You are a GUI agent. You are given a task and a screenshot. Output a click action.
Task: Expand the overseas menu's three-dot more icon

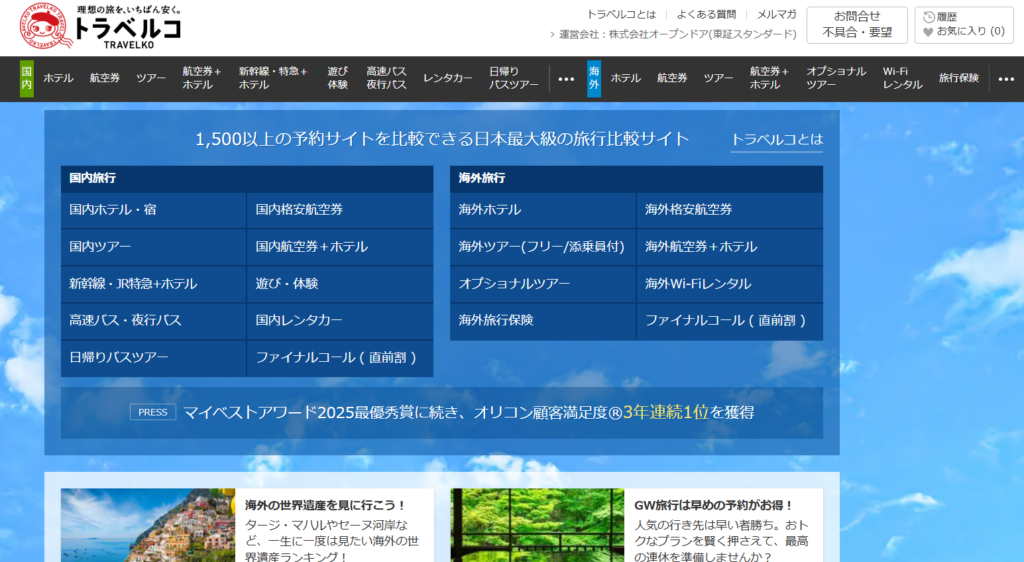click(x=1005, y=79)
